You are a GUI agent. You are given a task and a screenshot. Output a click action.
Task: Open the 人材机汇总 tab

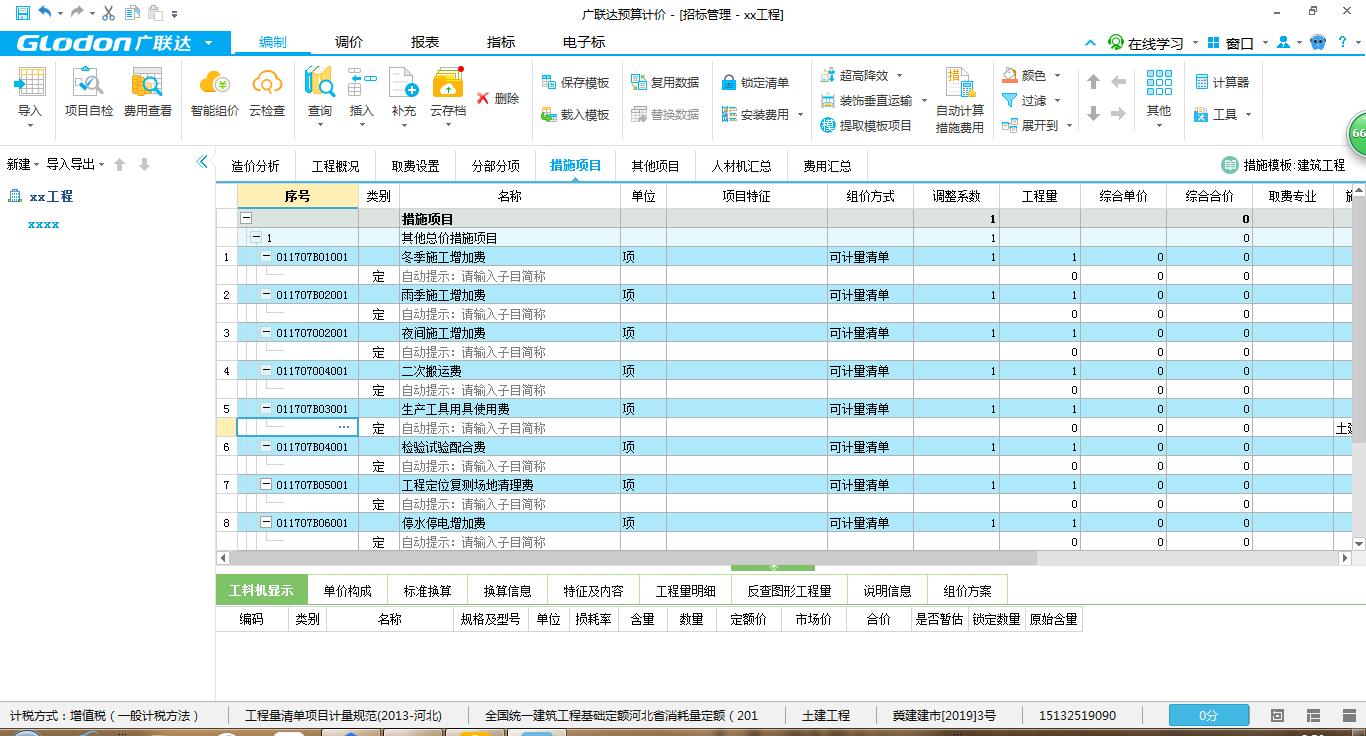click(x=741, y=166)
